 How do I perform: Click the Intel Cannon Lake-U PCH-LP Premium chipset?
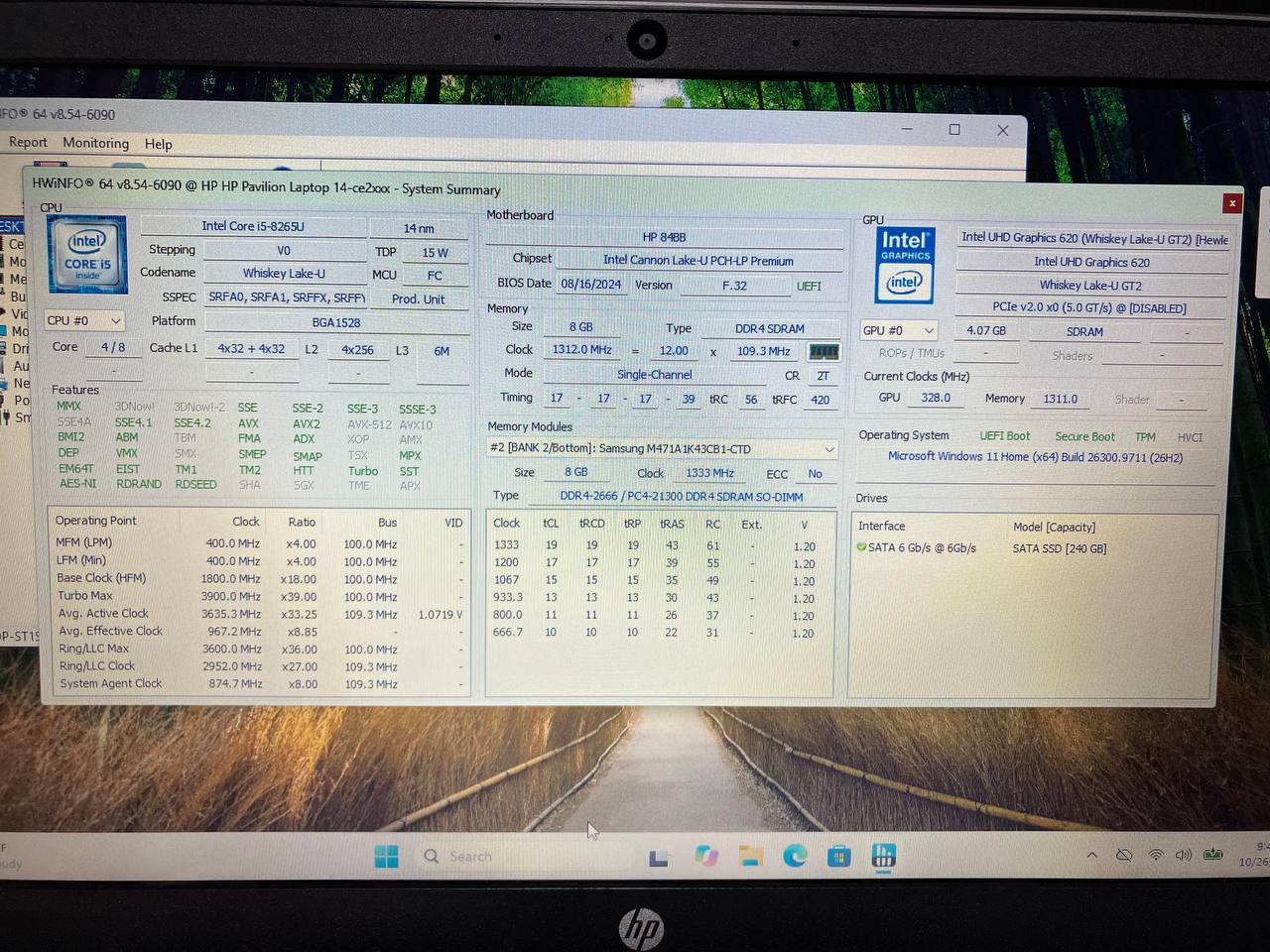(698, 260)
